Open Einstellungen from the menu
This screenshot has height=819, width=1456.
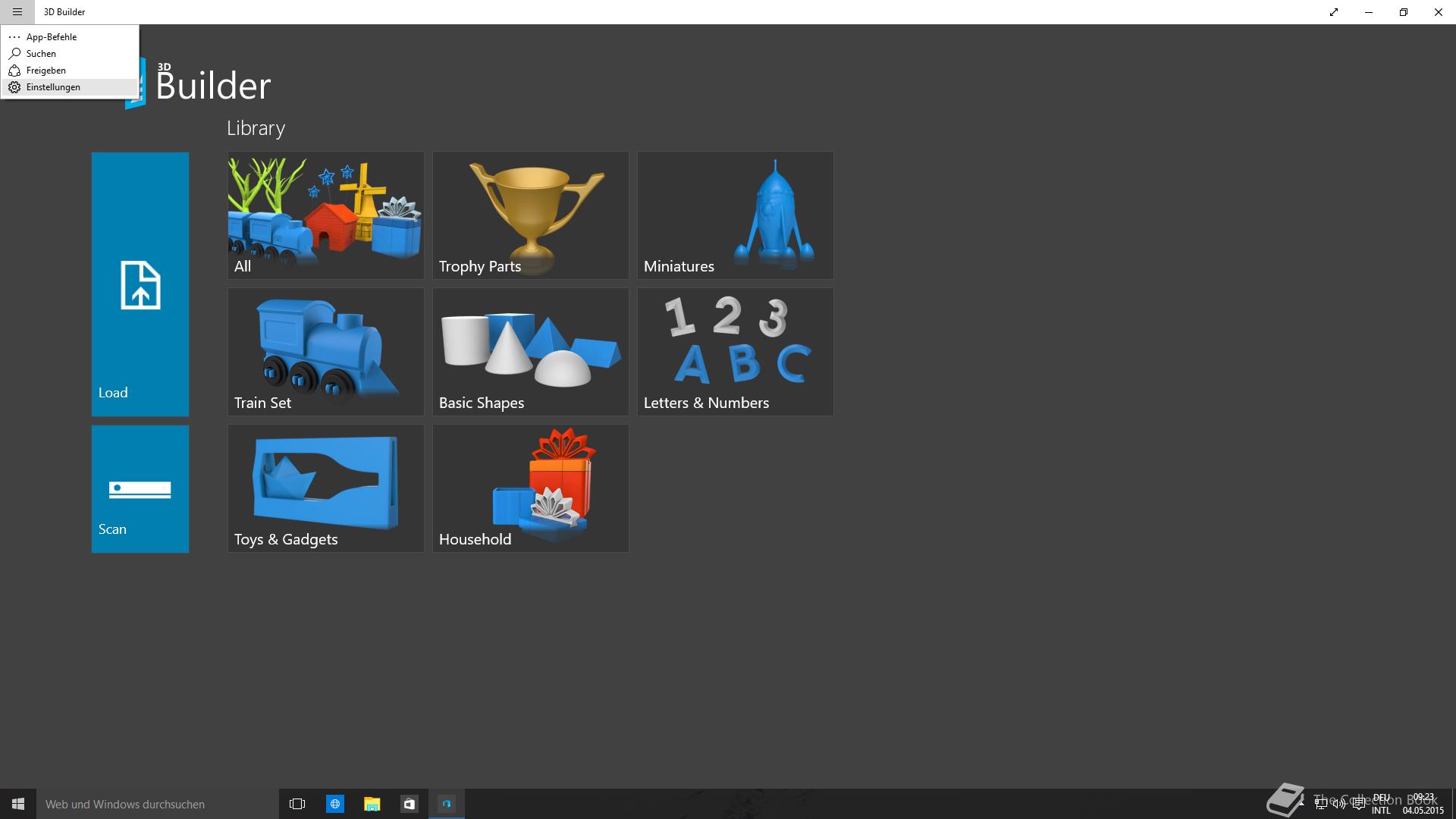pyautogui.click(x=70, y=87)
